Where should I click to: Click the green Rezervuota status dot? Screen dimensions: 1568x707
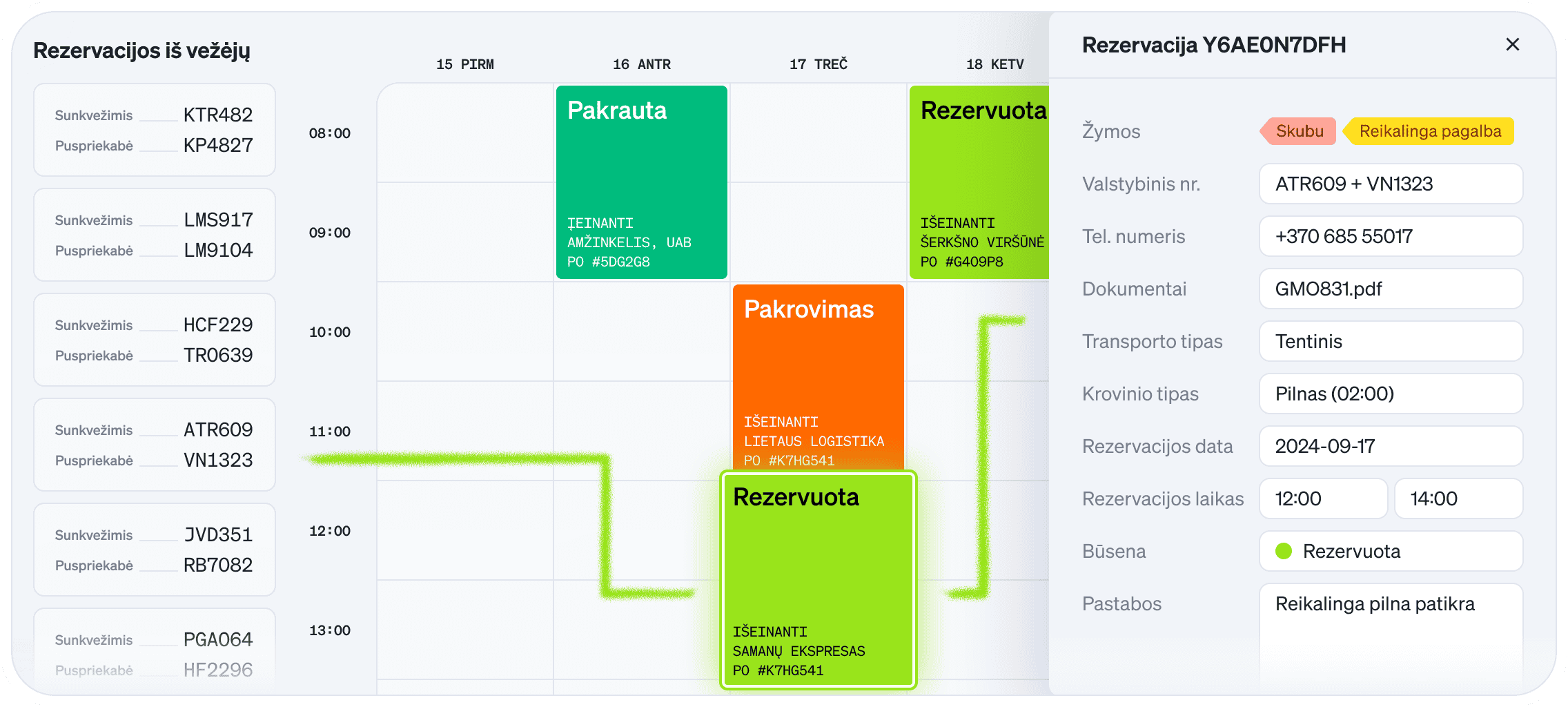click(1284, 551)
